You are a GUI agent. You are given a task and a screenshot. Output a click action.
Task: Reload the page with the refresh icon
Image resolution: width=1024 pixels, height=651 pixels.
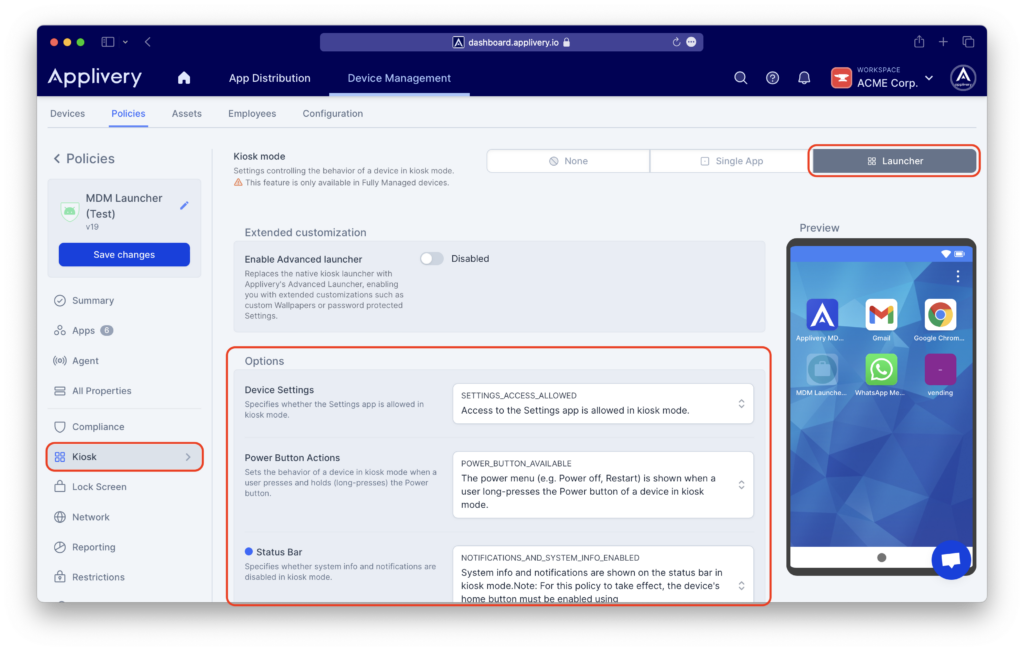(x=676, y=42)
